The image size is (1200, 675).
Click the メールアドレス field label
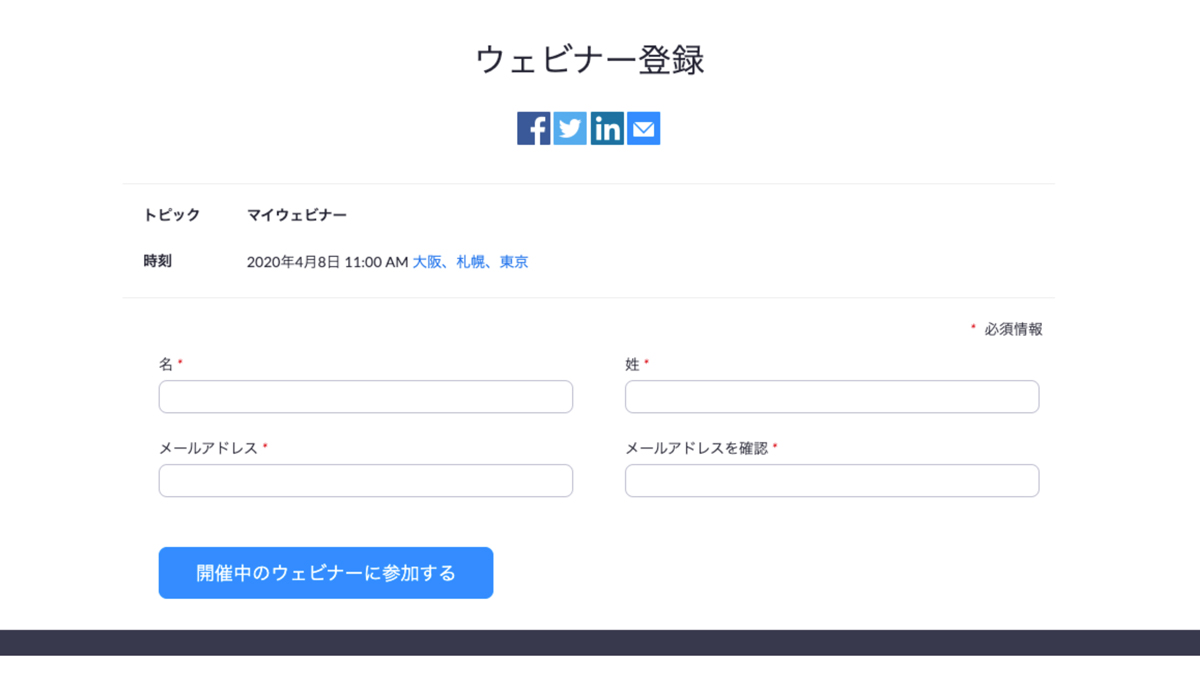pyautogui.click(x=208, y=449)
